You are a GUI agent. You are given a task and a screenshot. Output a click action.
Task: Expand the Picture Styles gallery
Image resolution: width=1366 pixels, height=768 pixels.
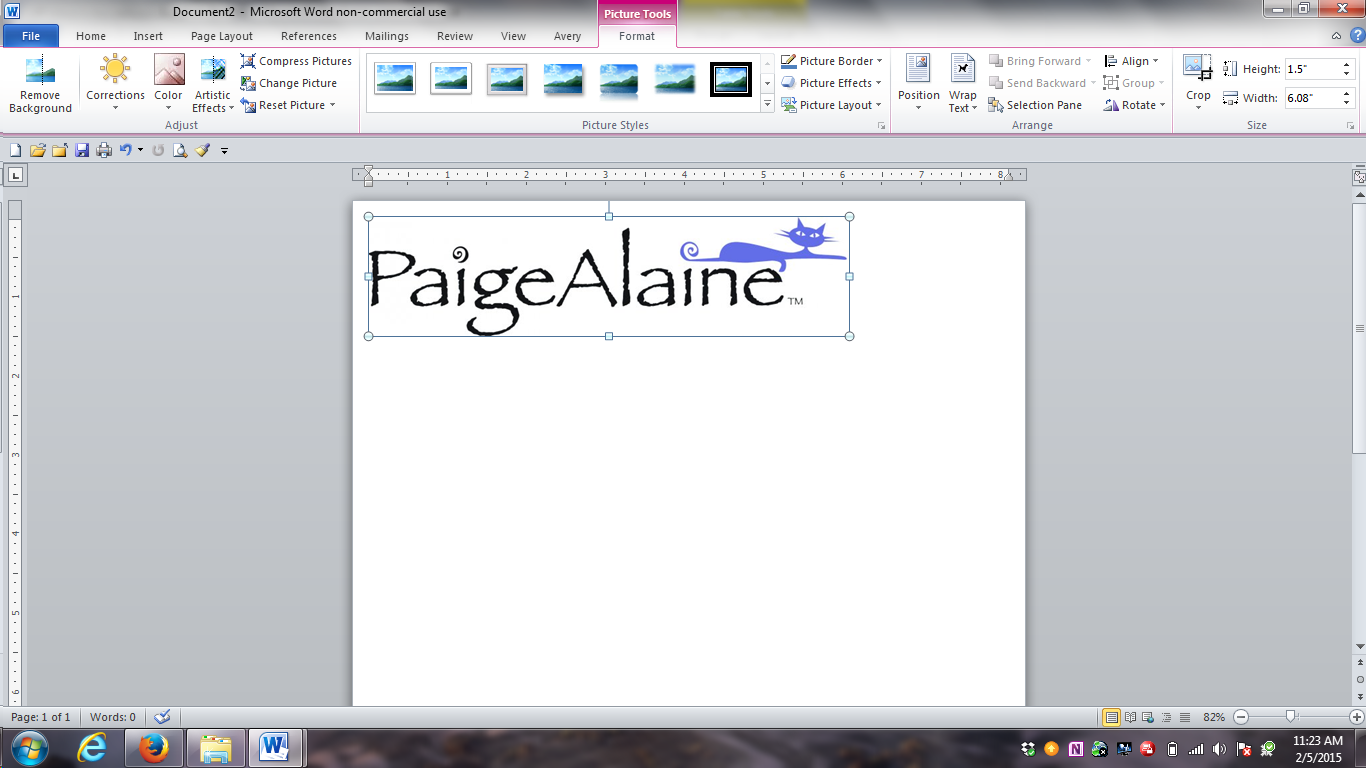[767, 104]
